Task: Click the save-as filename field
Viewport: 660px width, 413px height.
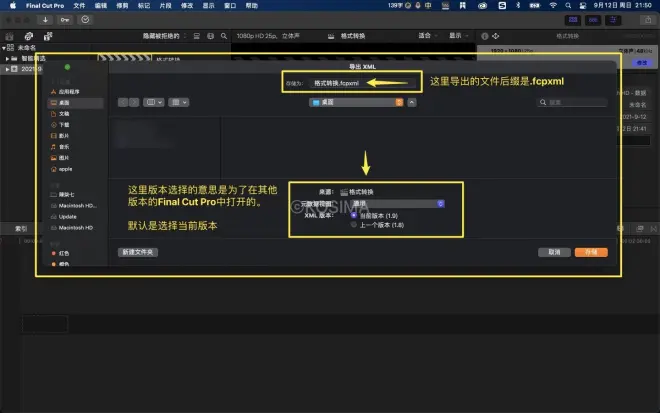Action: pos(362,83)
